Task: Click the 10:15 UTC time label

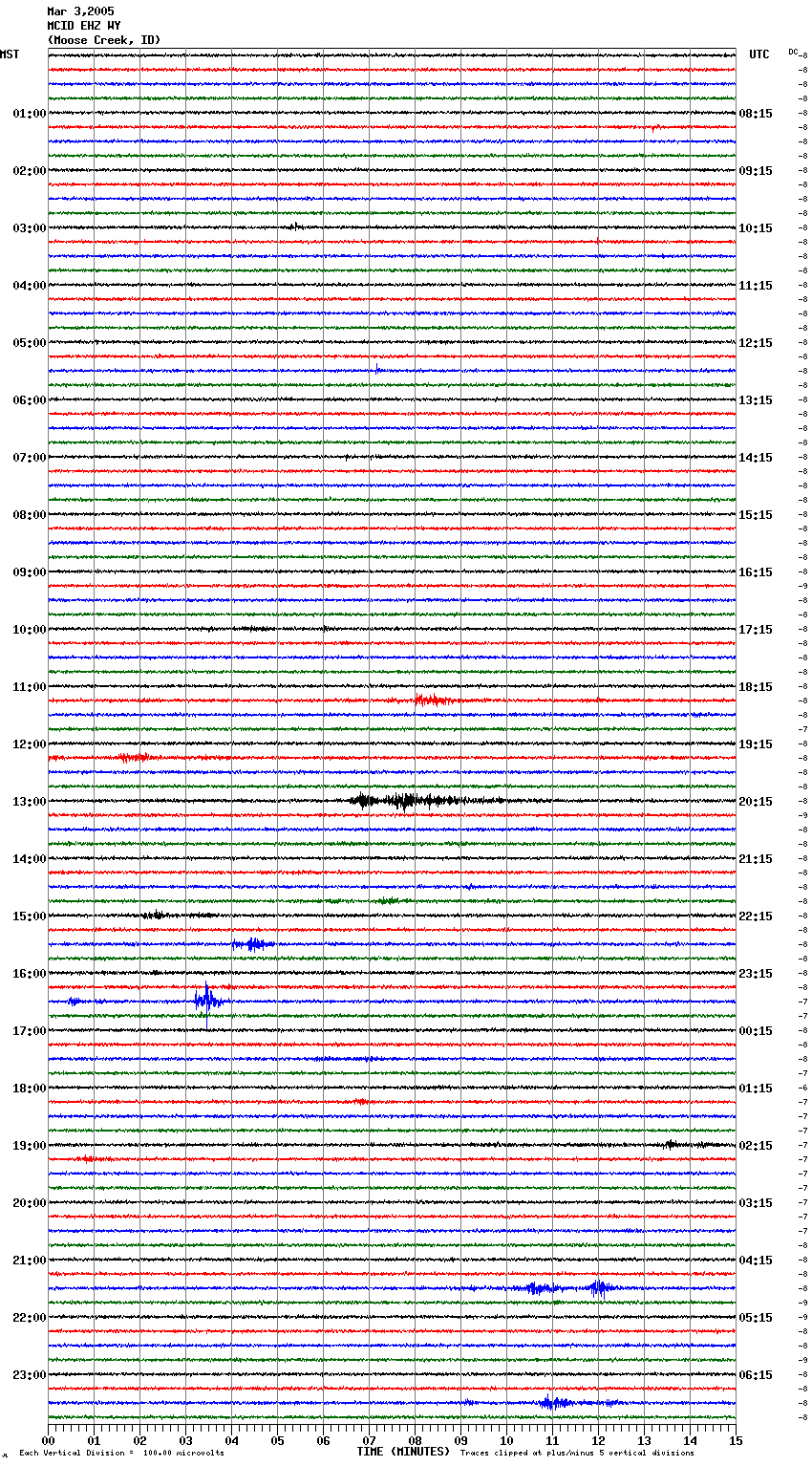Action: pos(756,228)
